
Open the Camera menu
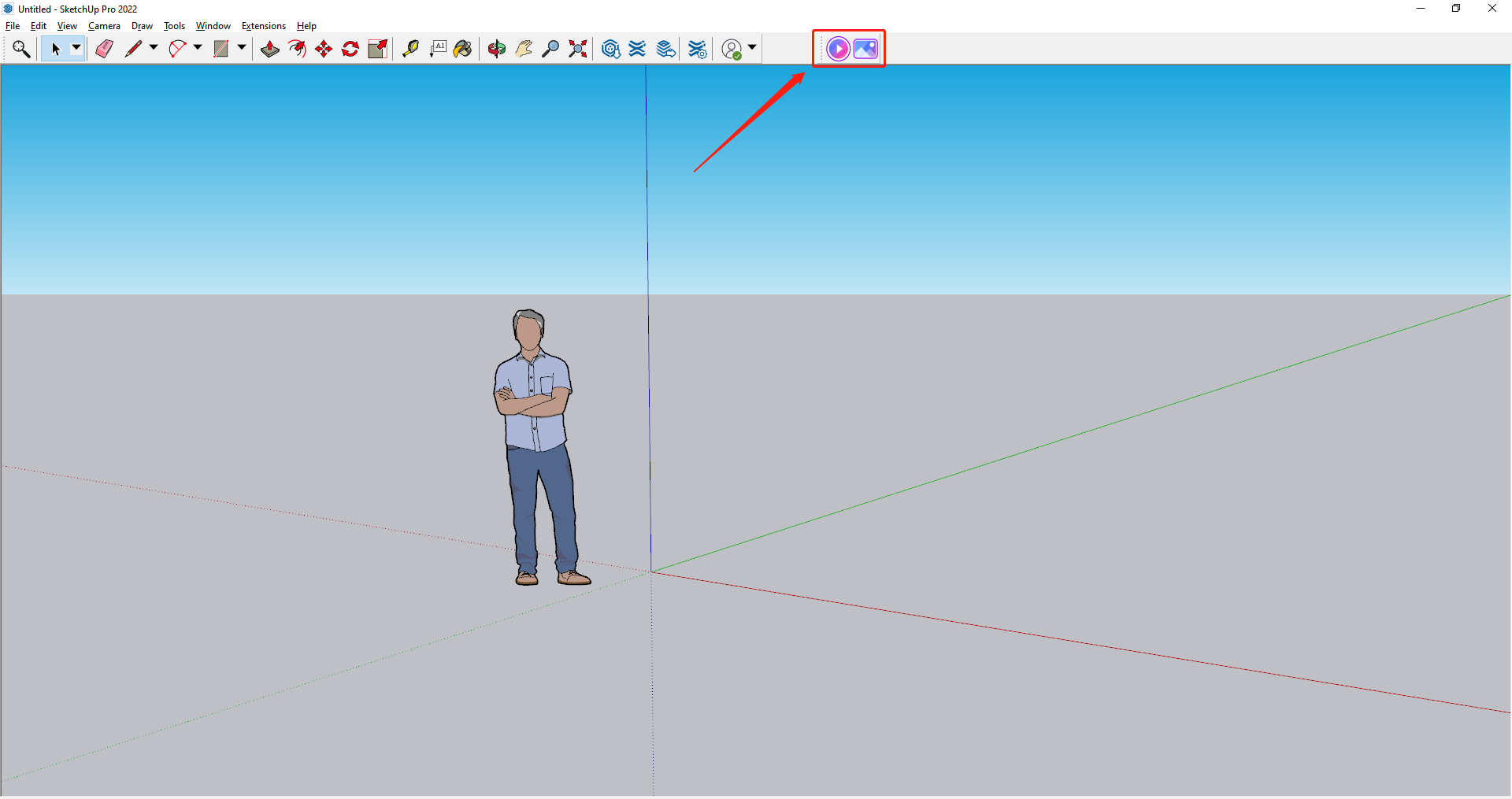tap(104, 26)
